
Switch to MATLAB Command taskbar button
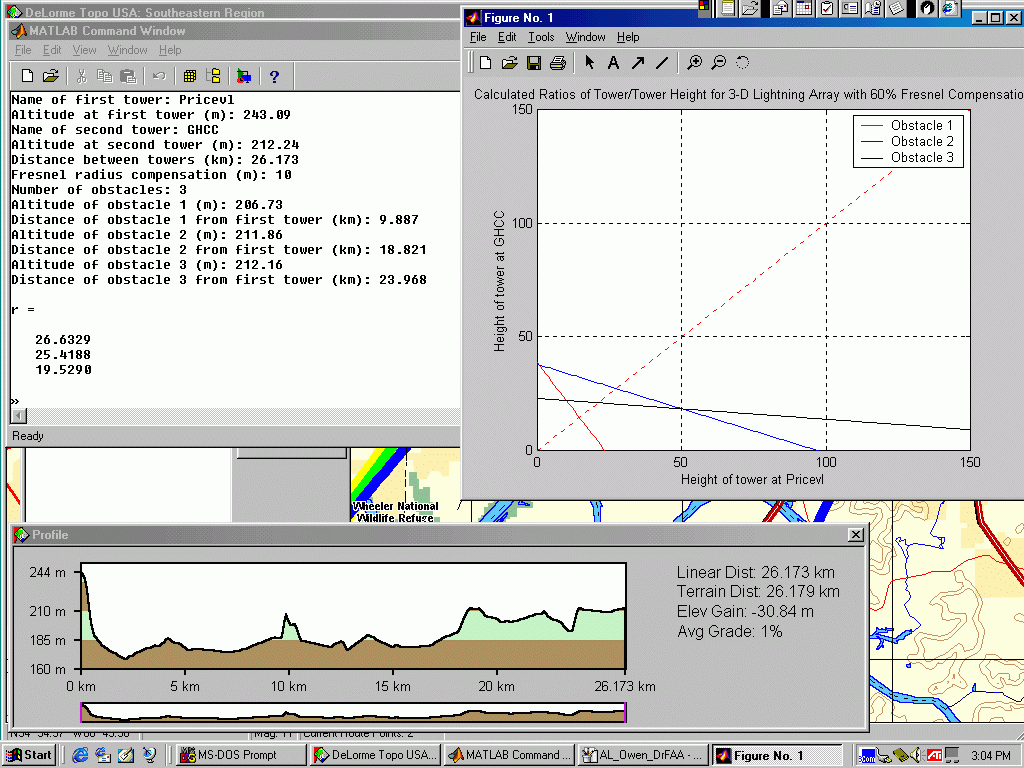(x=509, y=755)
